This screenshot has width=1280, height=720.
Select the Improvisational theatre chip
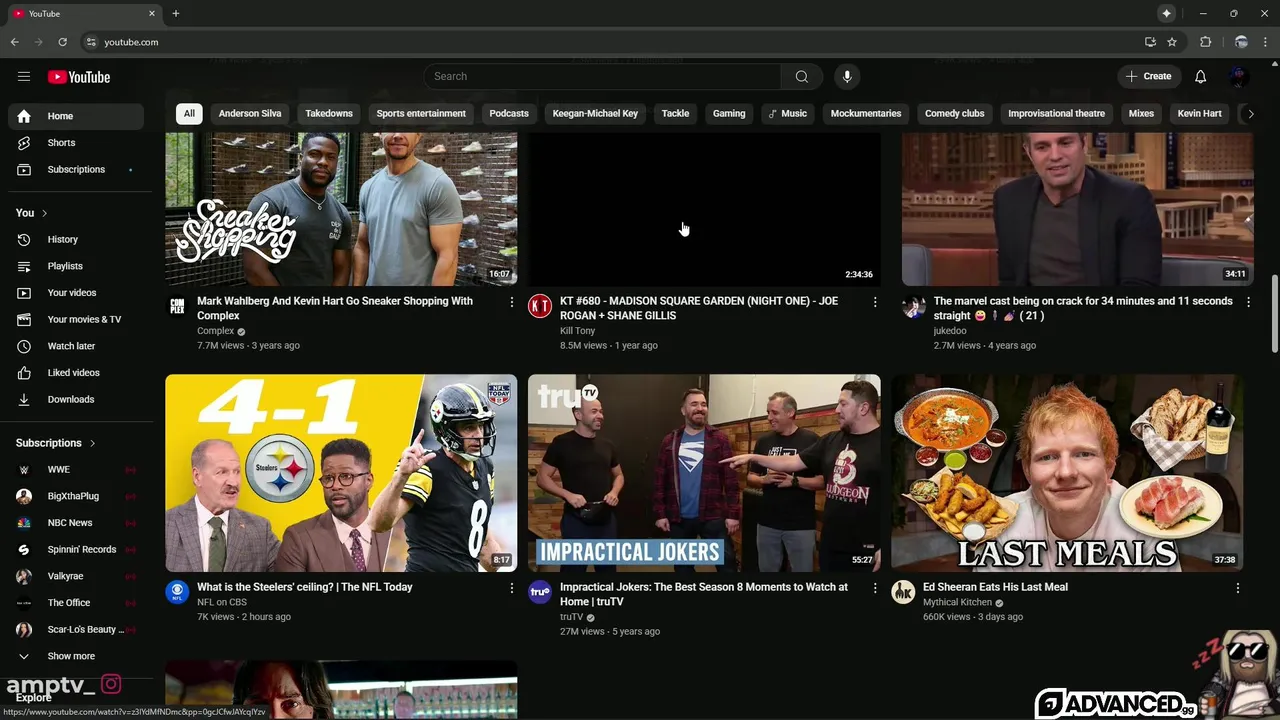[1056, 114]
